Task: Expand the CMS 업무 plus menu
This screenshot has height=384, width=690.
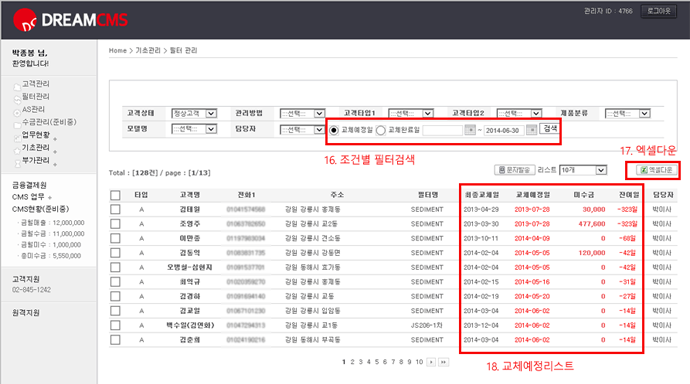Action: 50,197
